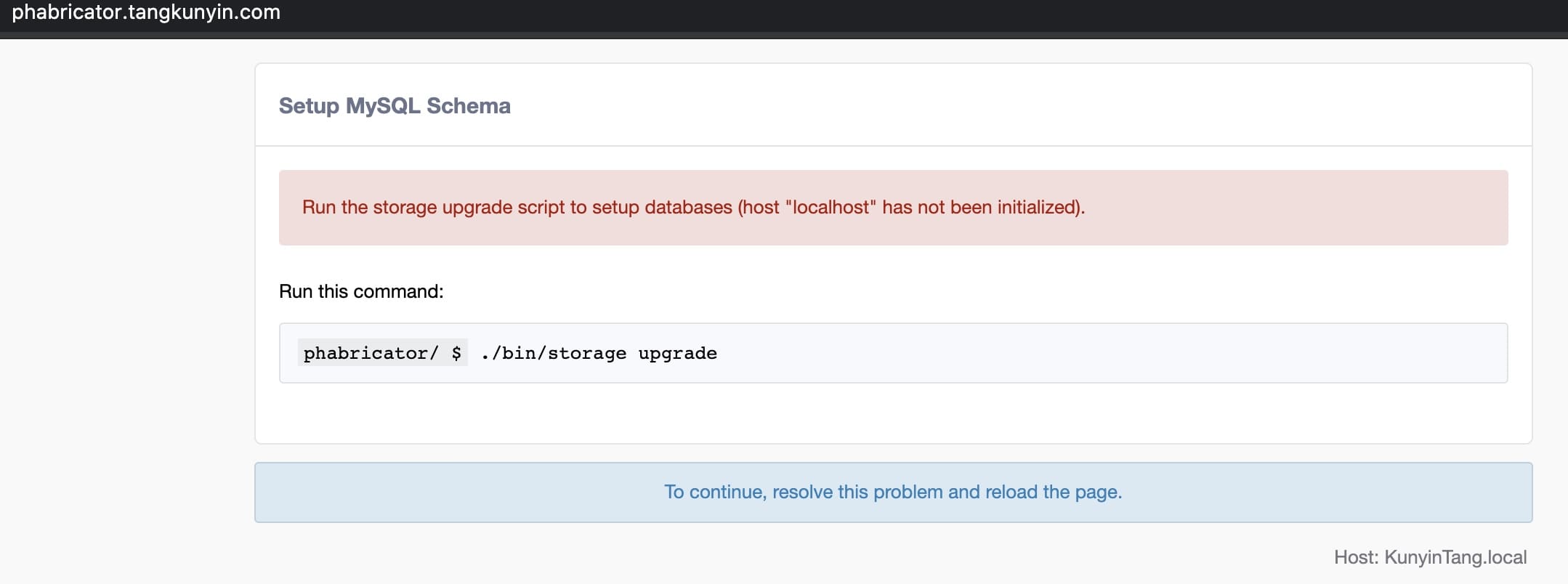Image resolution: width=1568 pixels, height=584 pixels.
Task: Click the "Host:" label in the footer
Action: tap(1356, 557)
